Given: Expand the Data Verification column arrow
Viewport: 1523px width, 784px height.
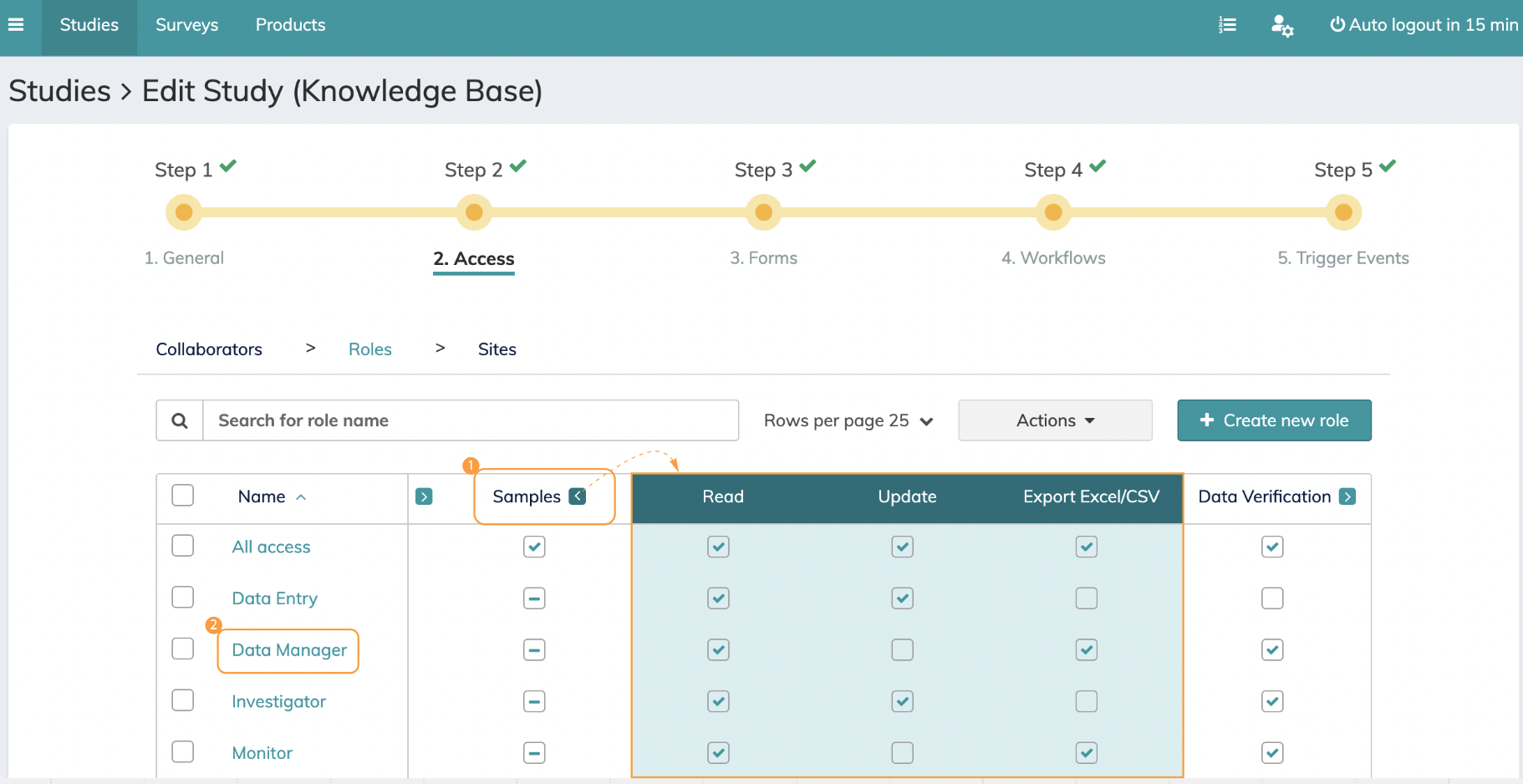Looking at the screenshot, I should [1347, 496].
